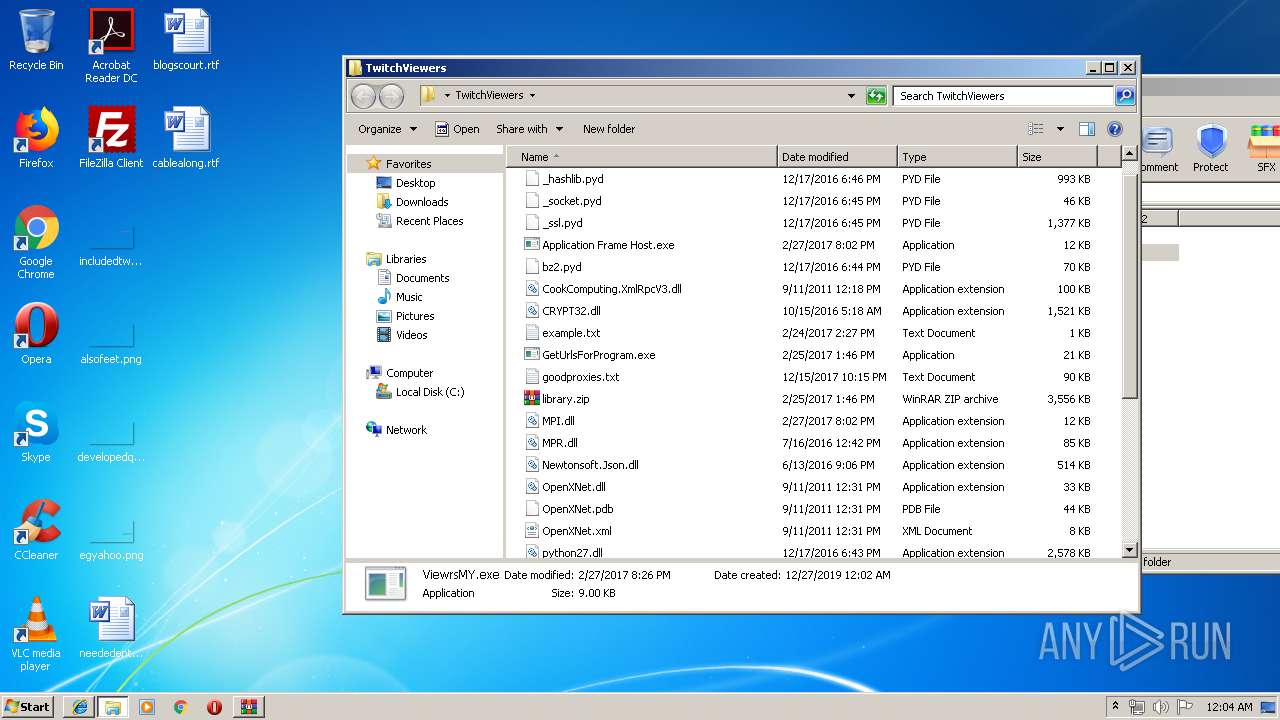
Task: Open the blogscourt.rtf desktop file
Action: (186, 40)
